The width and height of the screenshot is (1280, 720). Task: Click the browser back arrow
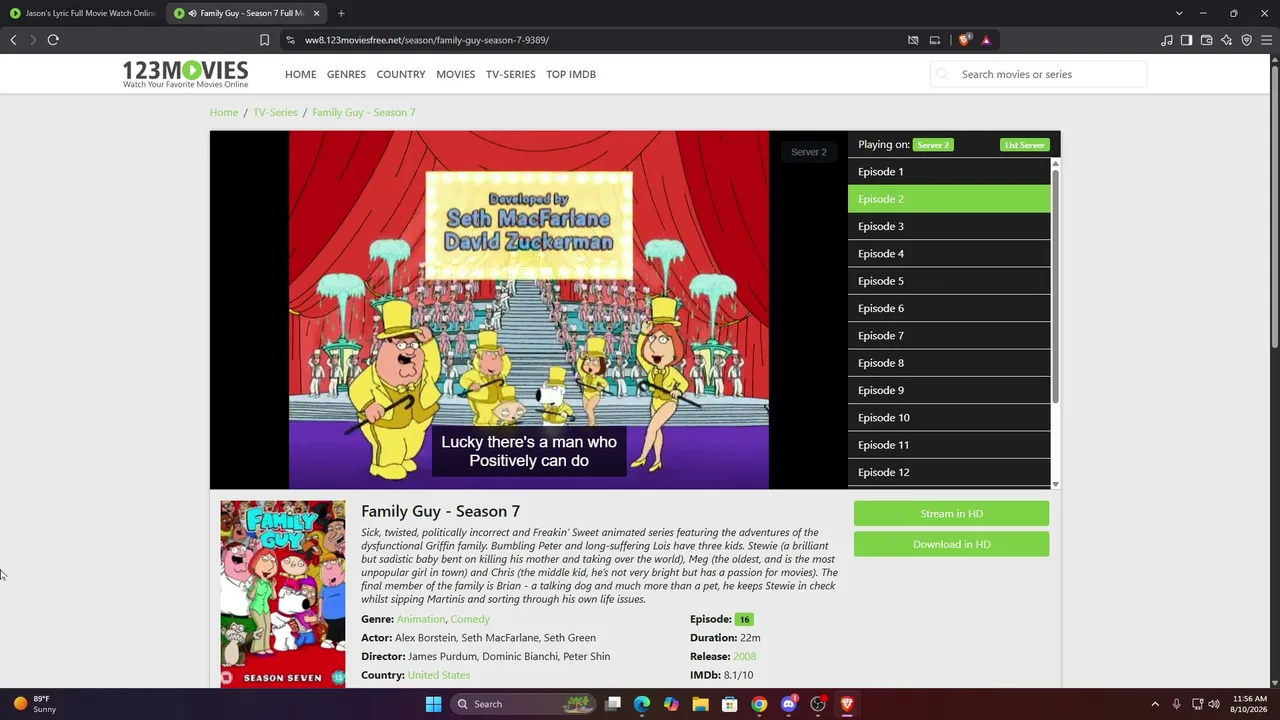coord(13,40)
